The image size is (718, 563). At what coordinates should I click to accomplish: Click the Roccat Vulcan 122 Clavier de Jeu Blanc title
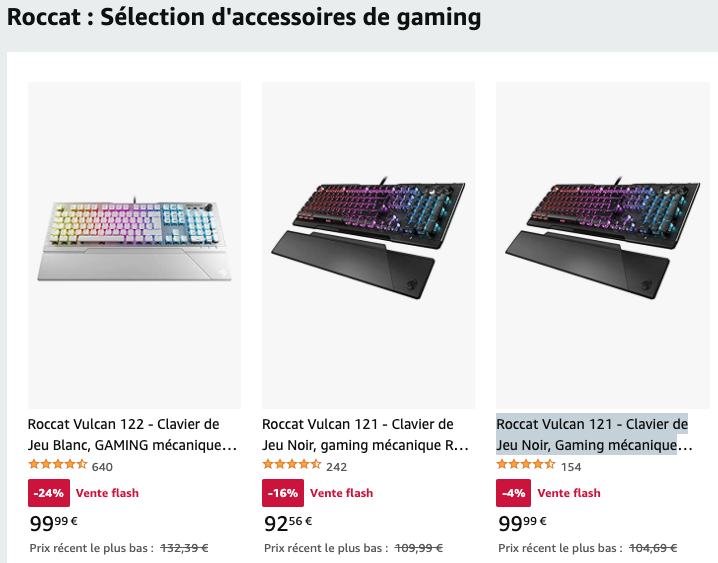point(133,434)
